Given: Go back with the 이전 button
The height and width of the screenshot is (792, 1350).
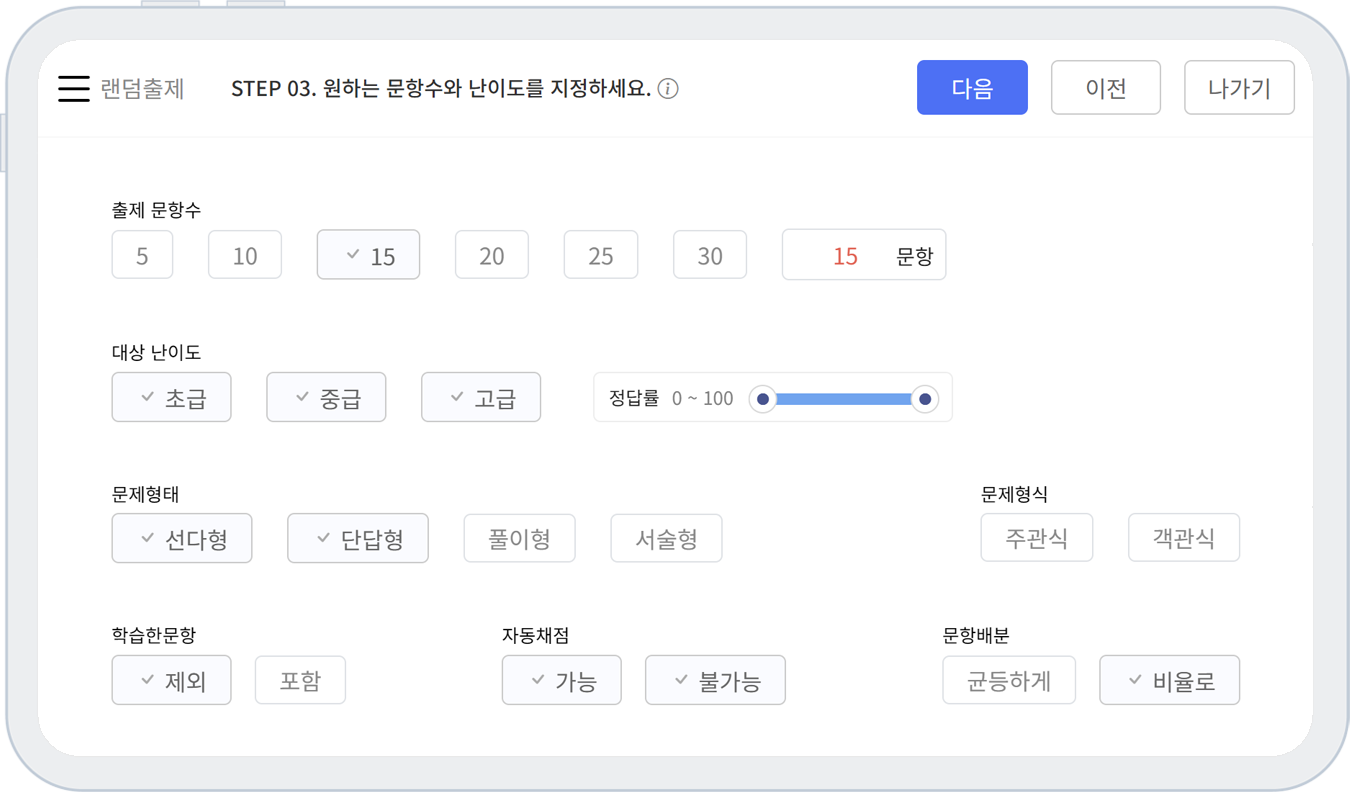Looking at the screenshot, I should pos(1105,88).
